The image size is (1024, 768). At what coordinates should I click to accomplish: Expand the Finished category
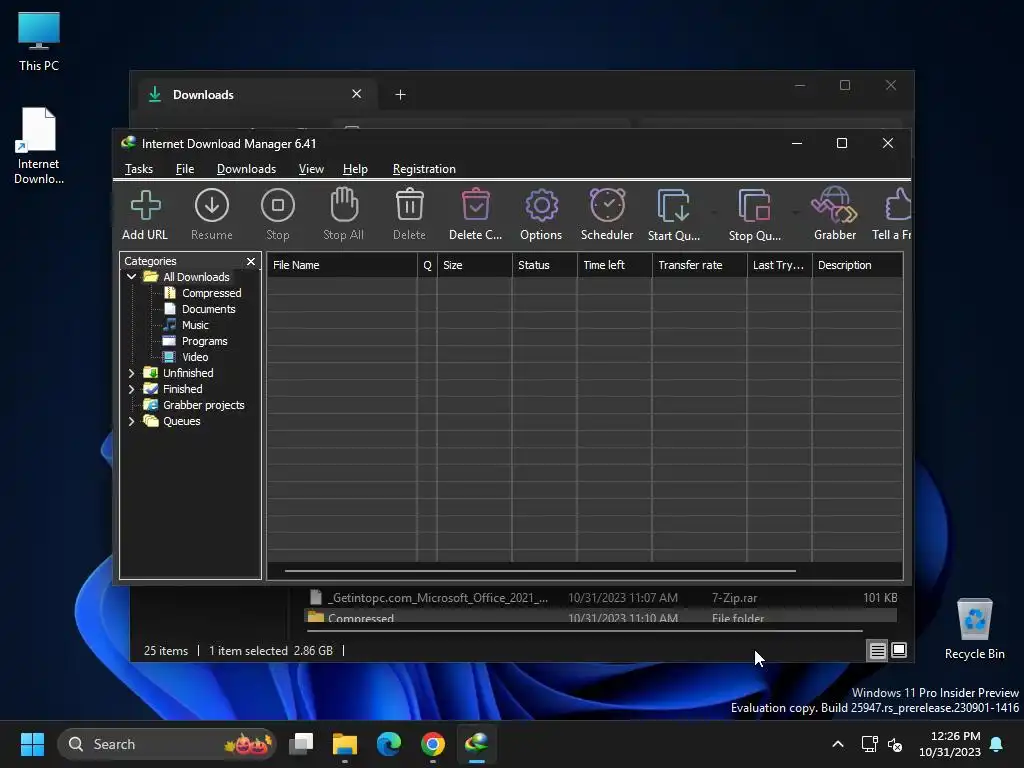coord(131,389)
